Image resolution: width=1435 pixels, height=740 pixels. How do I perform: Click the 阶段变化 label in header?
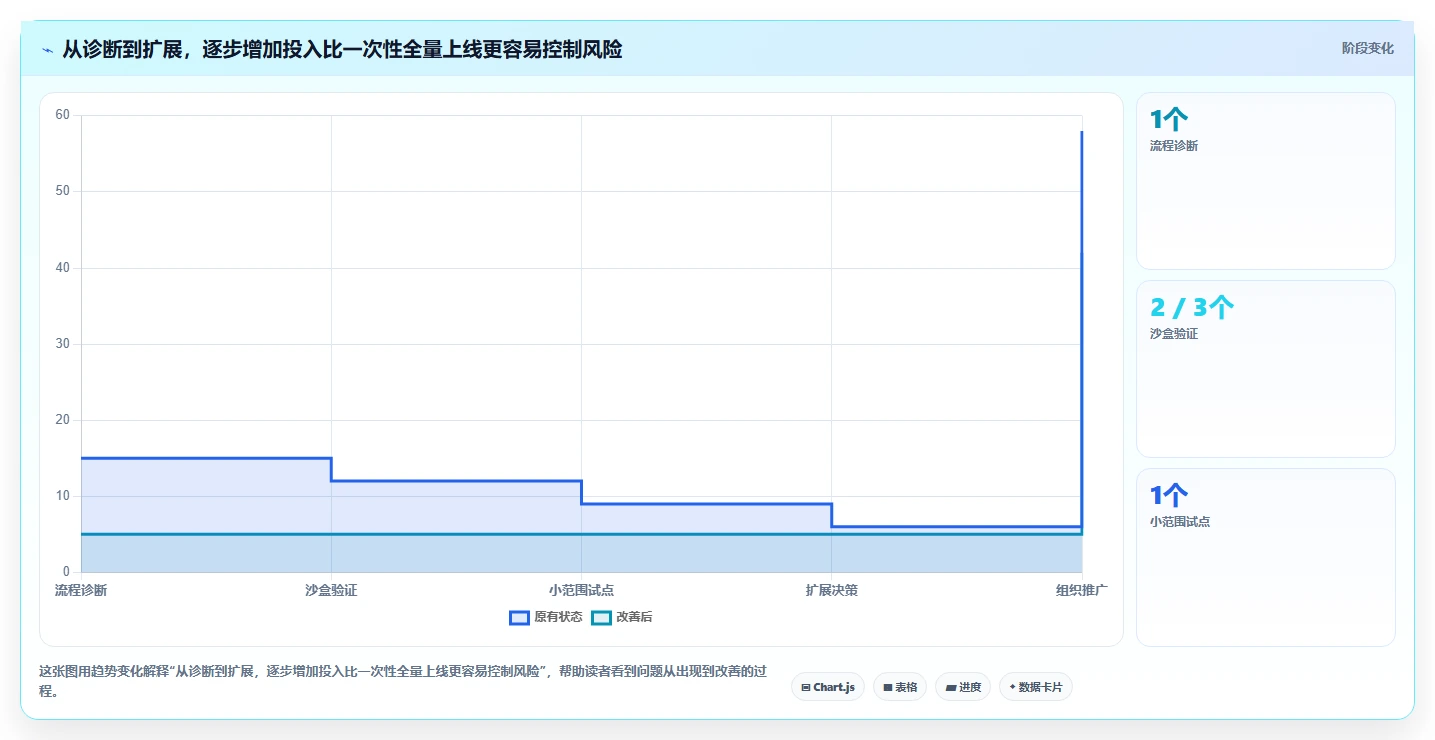tap(1367, 48)
